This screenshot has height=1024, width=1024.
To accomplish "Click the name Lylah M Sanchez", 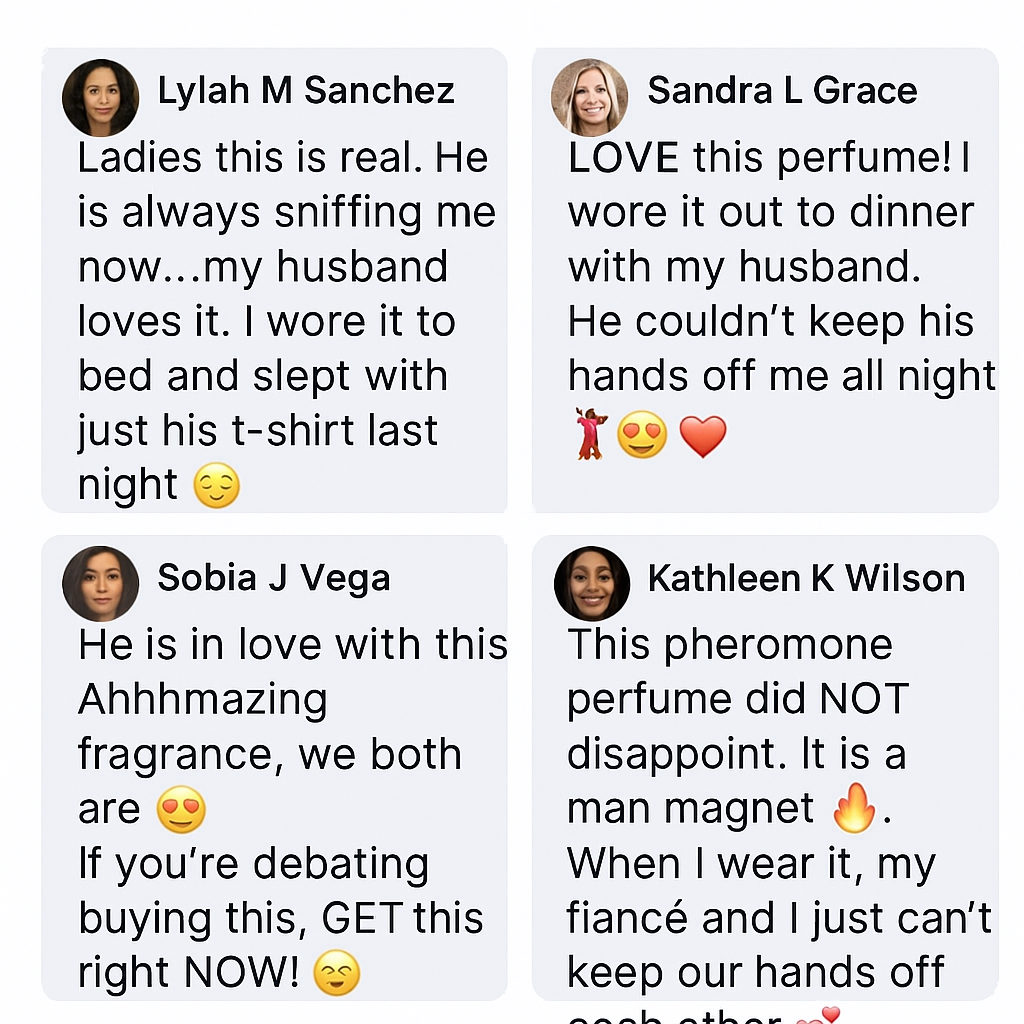I will (x=306, y=90).
